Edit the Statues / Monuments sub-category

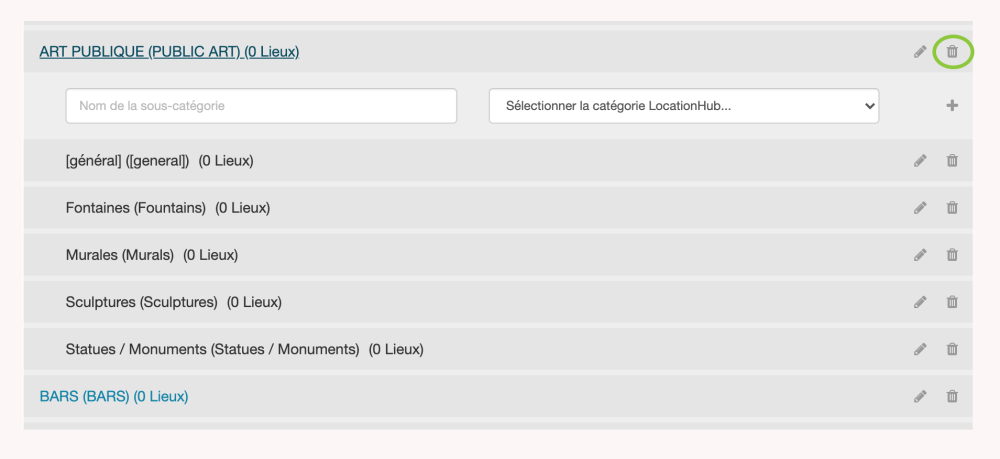tap(920, 350)
